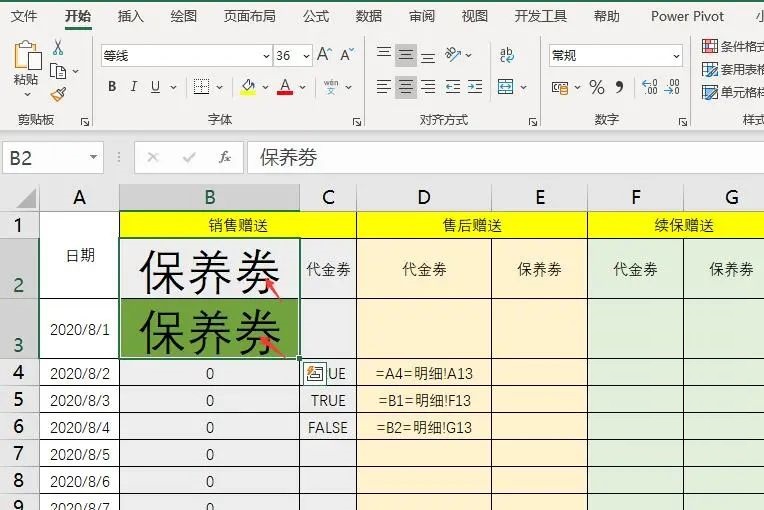Toggle Underline formatting
Image resolution: width=764 pixels, height=510 pixels.
point(155,87)
